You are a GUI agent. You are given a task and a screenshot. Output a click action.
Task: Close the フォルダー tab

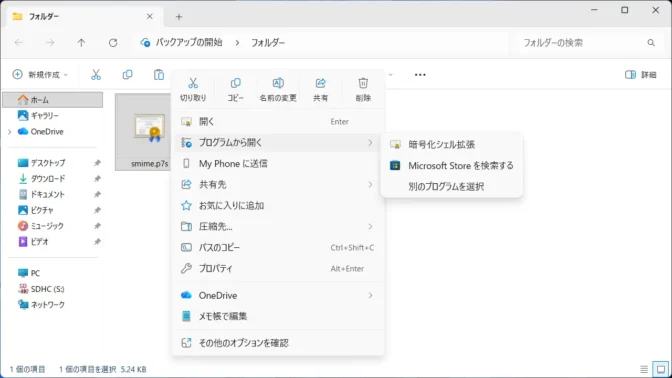(150, 16)
